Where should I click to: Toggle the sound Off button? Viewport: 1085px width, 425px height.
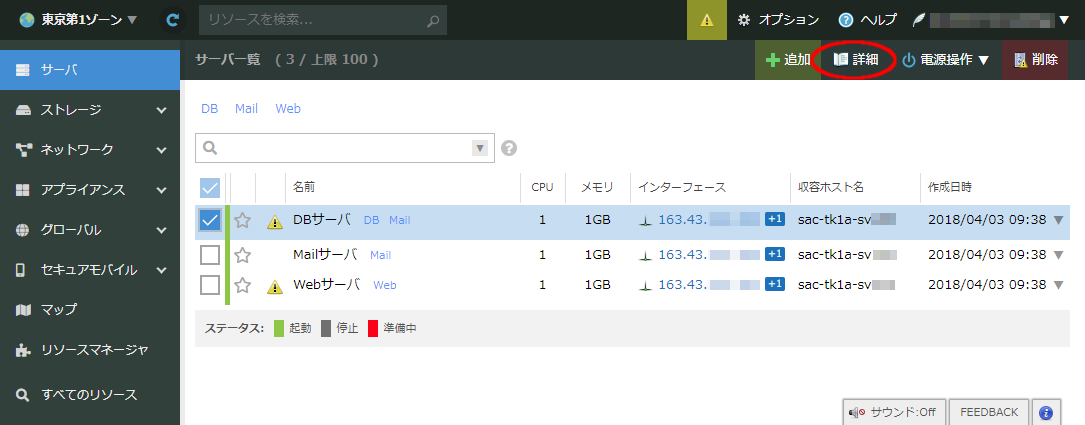pos(893,412)
